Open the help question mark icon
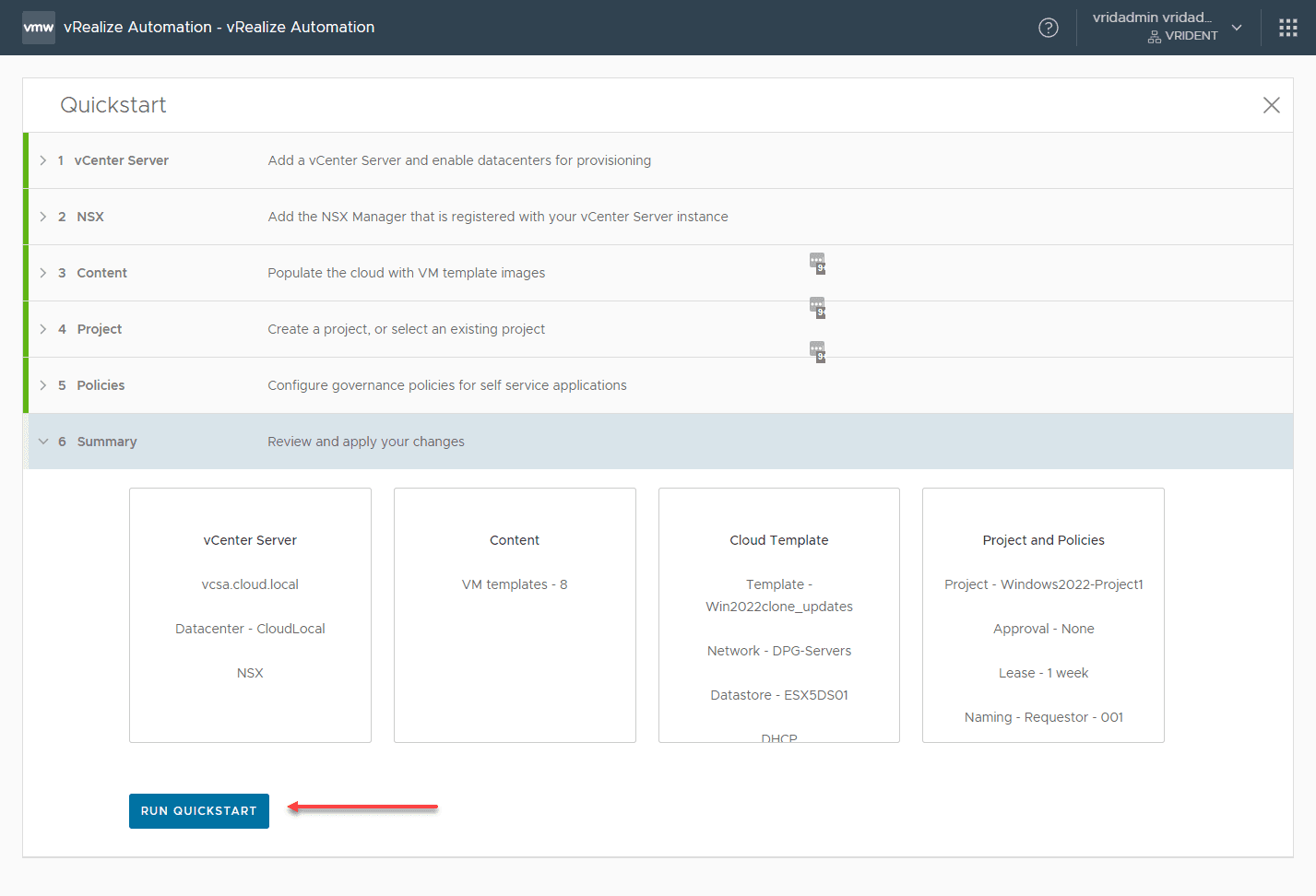 [x=1049, y=28]
